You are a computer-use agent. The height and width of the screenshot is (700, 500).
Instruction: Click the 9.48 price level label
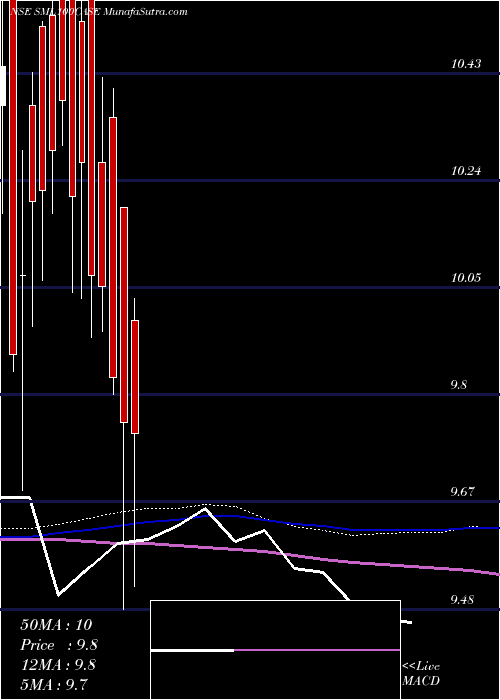click(462, 600)
